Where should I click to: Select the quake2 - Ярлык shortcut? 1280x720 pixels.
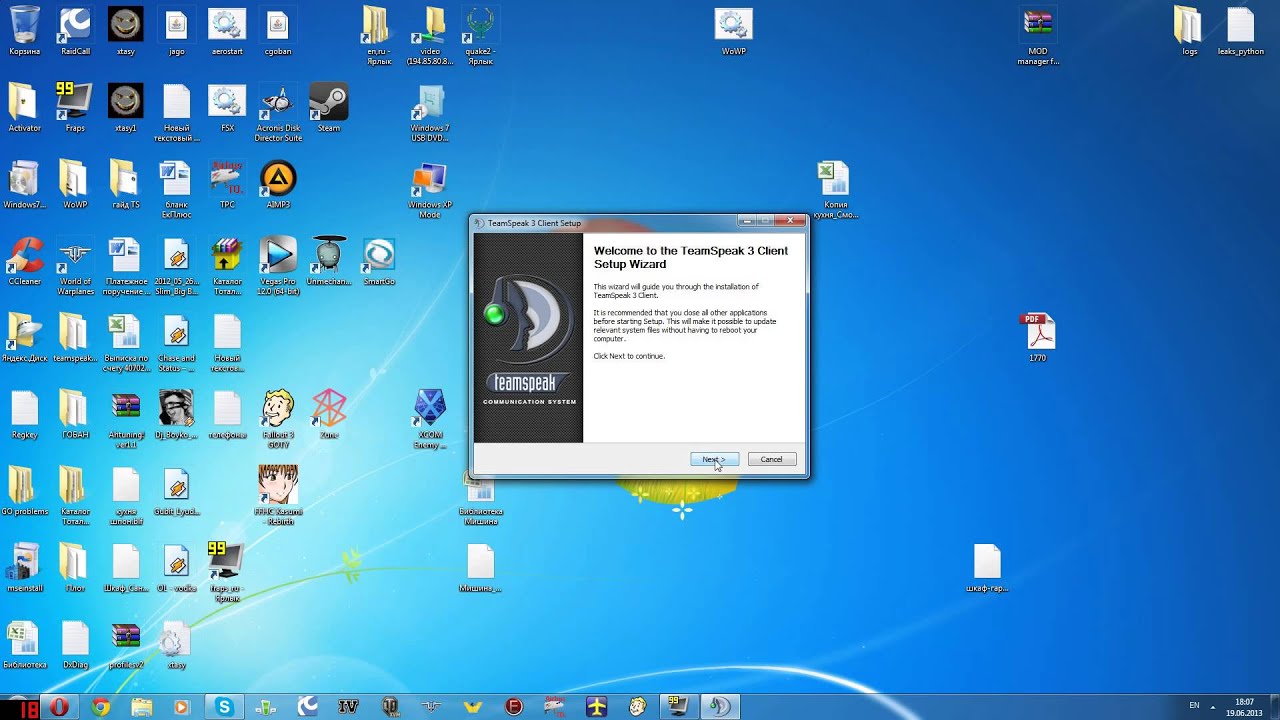(480, 36)
